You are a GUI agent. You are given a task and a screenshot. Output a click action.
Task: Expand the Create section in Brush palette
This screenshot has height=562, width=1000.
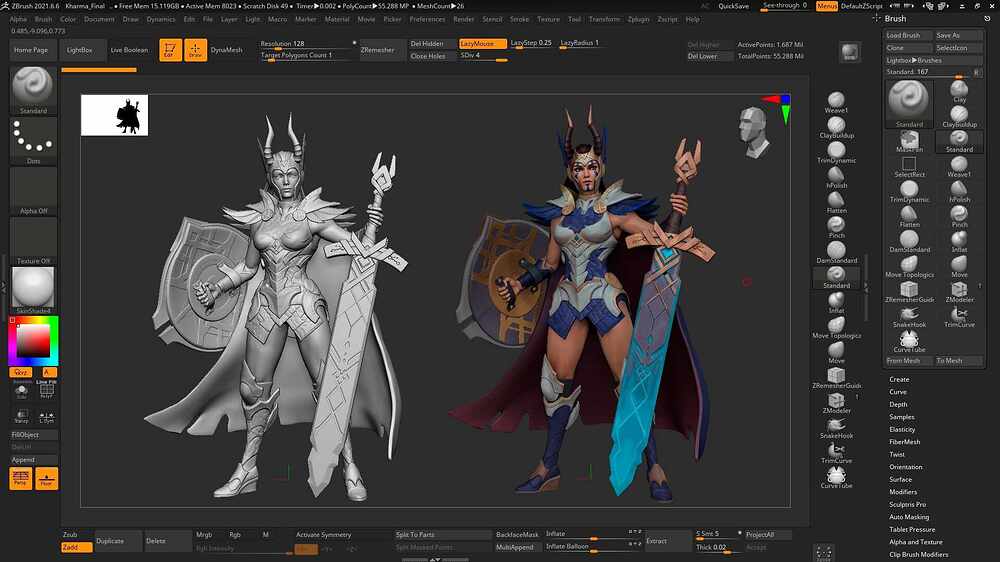(899, 379)
